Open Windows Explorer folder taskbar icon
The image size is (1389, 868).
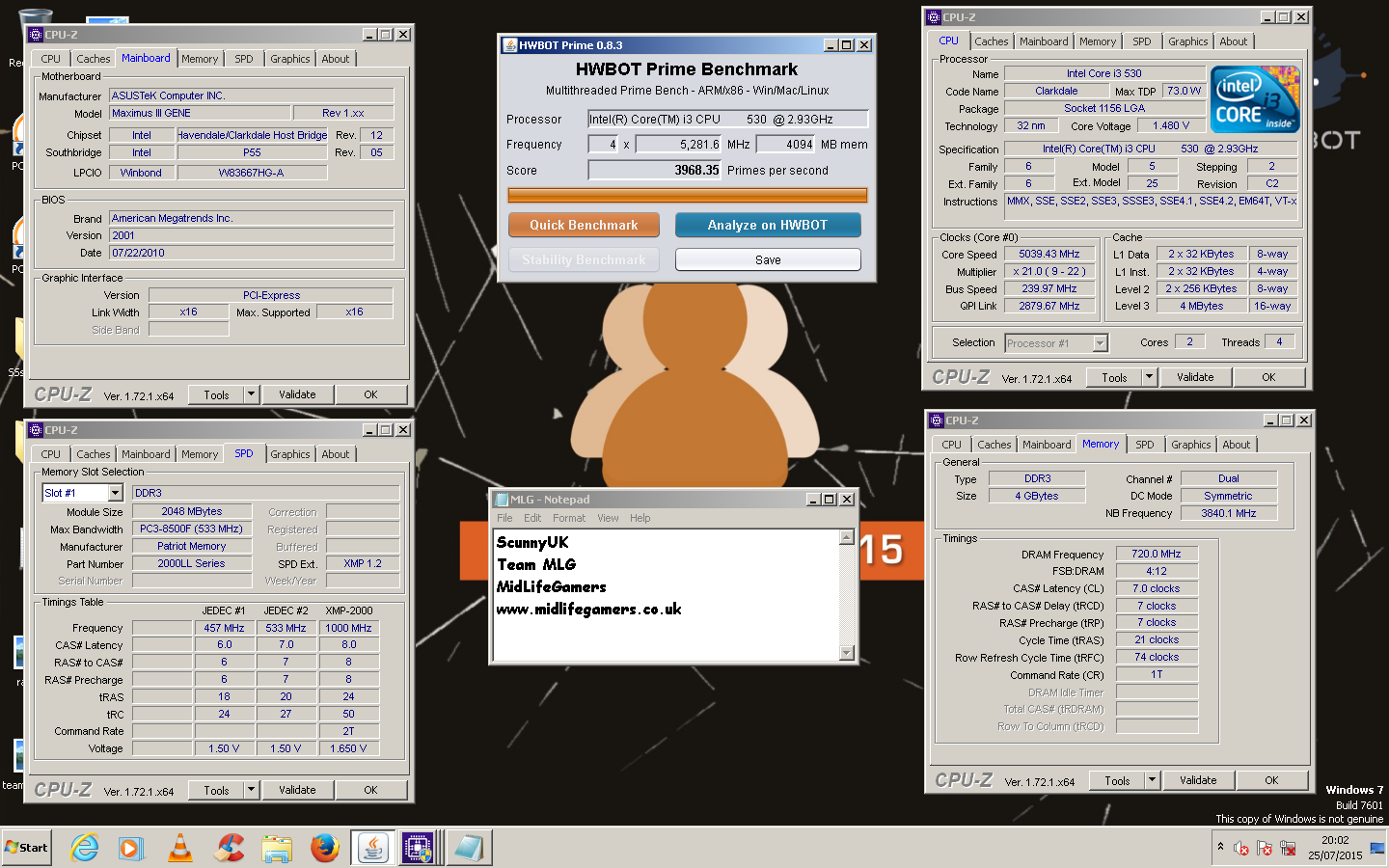pyautogui.click(x=277, y=848)
